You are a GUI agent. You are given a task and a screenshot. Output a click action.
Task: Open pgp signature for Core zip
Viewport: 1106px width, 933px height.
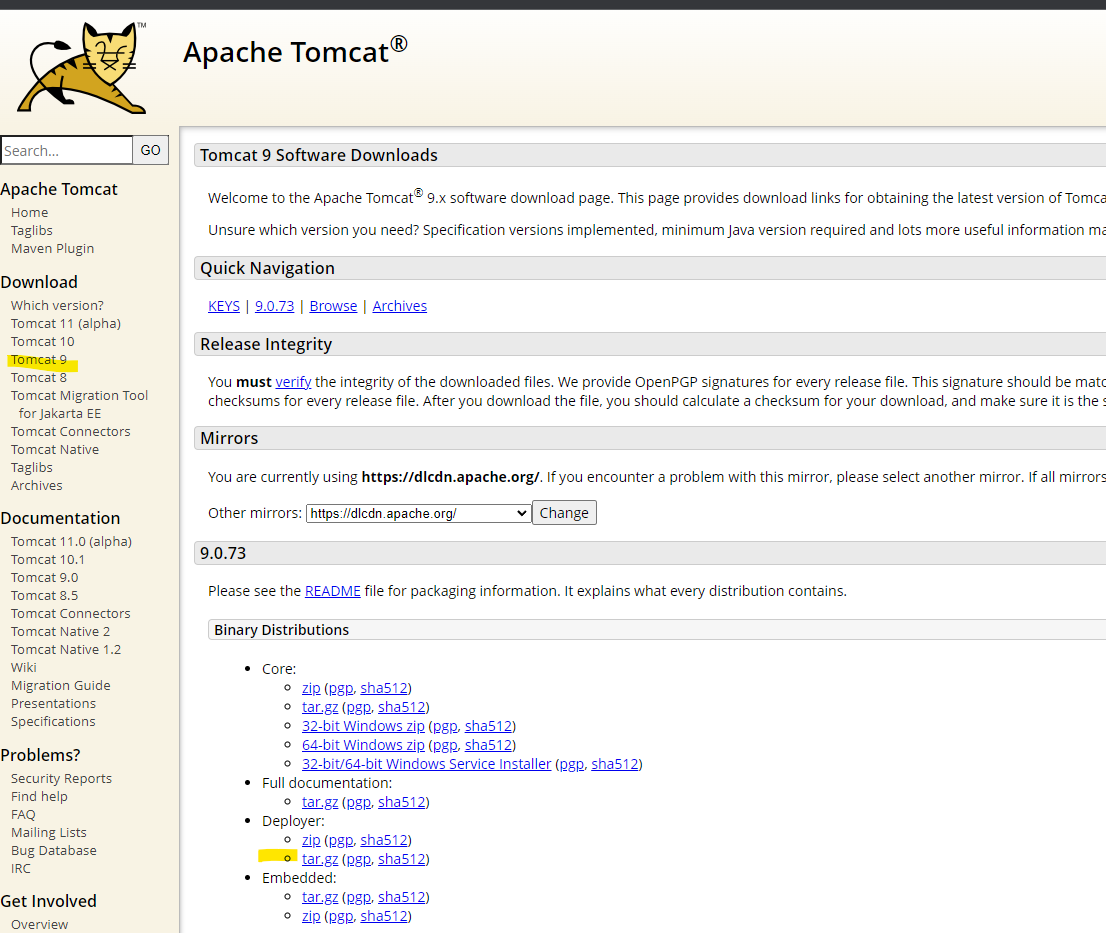click(x=340, y=688)
